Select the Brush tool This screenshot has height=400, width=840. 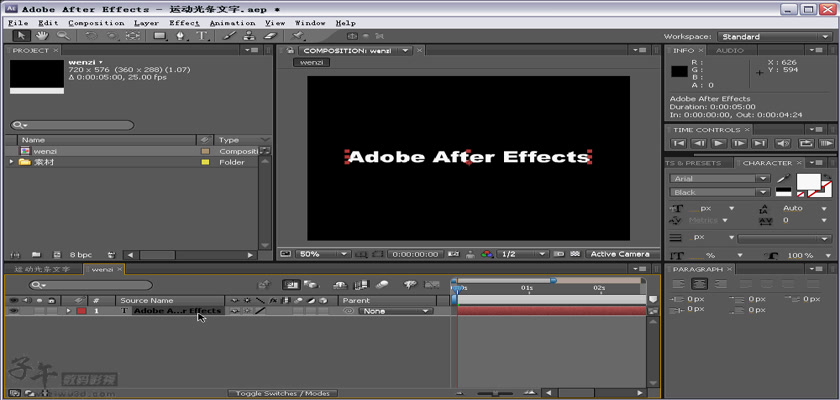pos(229,36)
